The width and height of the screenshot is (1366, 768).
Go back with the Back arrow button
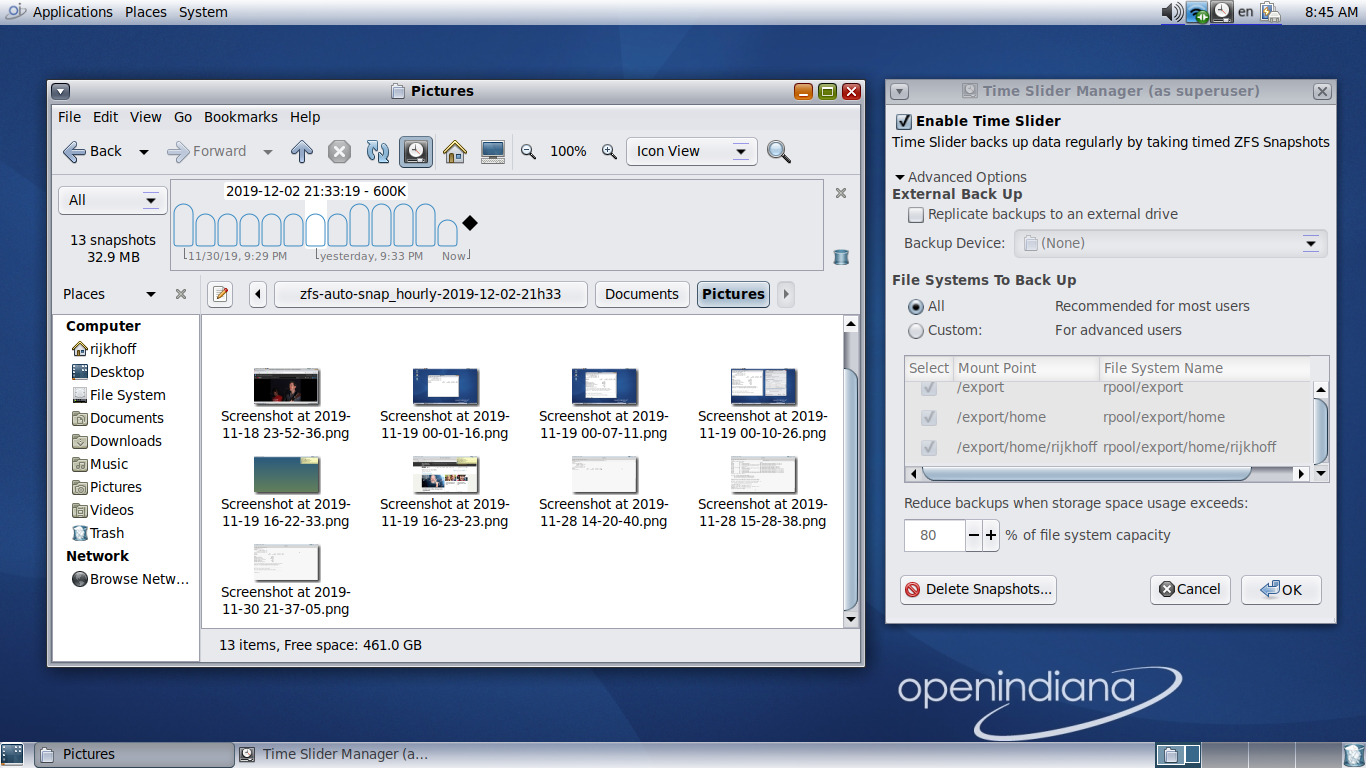92,151
